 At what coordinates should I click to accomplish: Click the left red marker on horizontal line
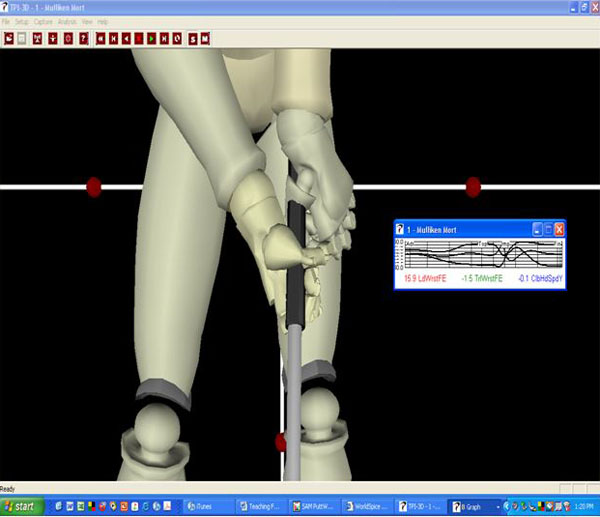[94, 187]
